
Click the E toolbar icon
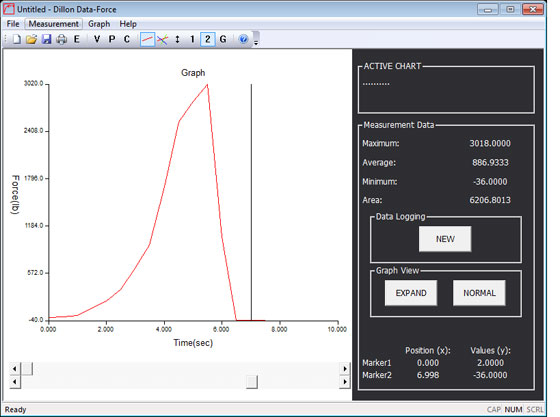tap(76, 39)
